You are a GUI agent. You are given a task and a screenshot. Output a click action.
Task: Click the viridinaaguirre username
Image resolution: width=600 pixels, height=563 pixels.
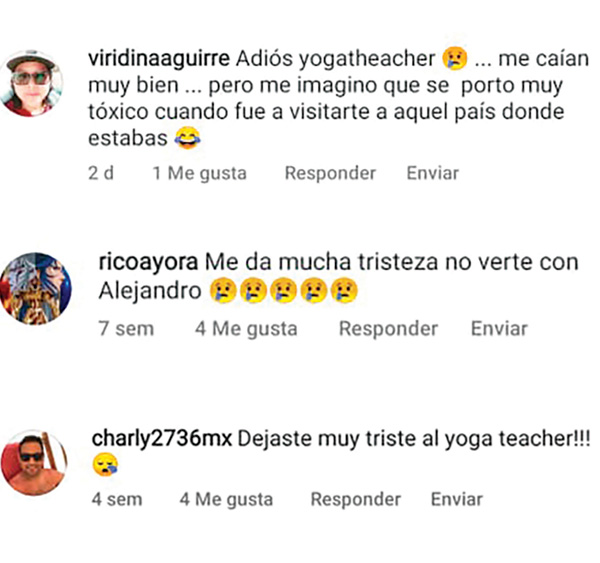159,59
